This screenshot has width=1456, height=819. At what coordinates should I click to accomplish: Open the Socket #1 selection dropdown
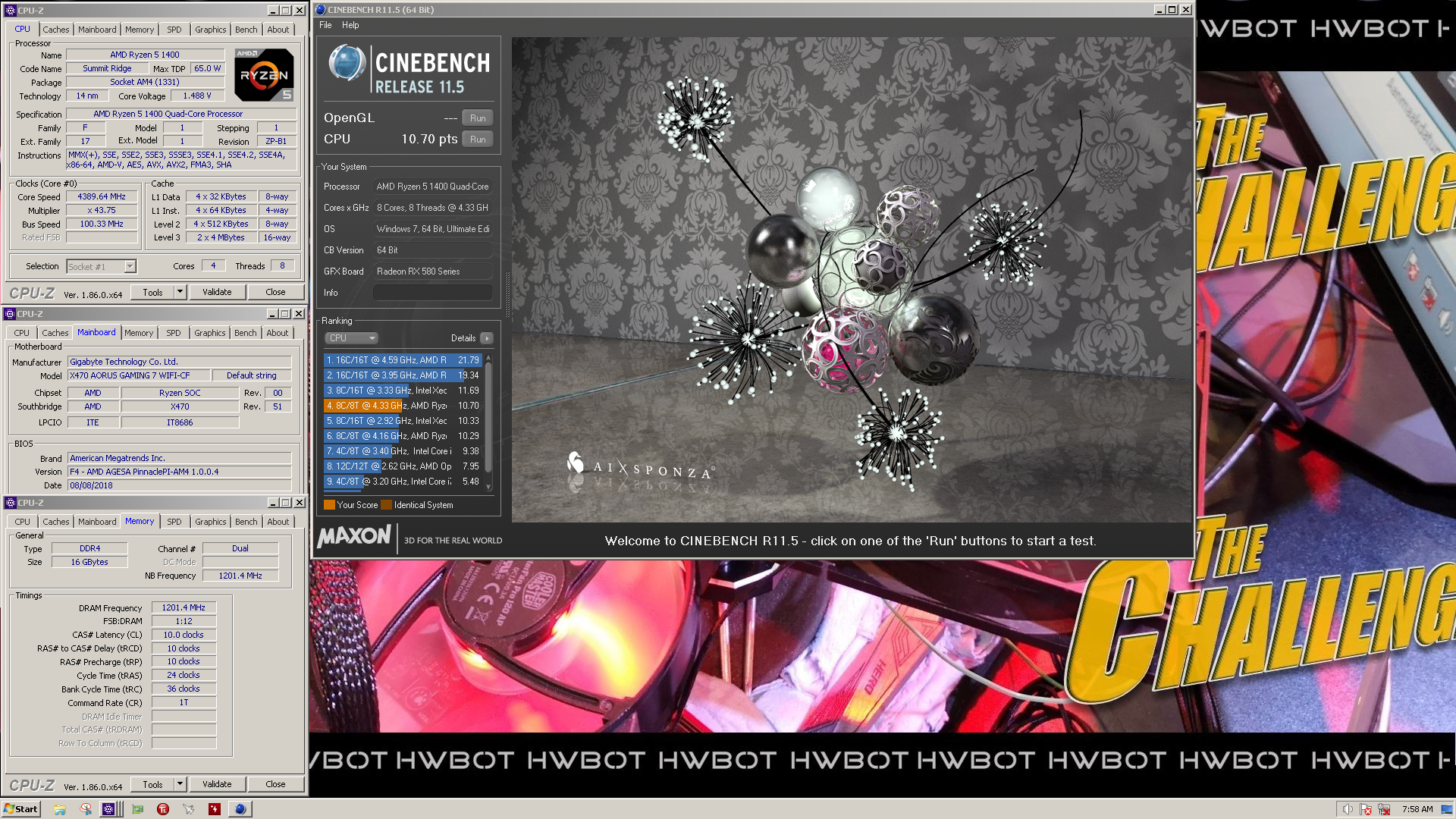pyautogui.click(x=101, y=266)
